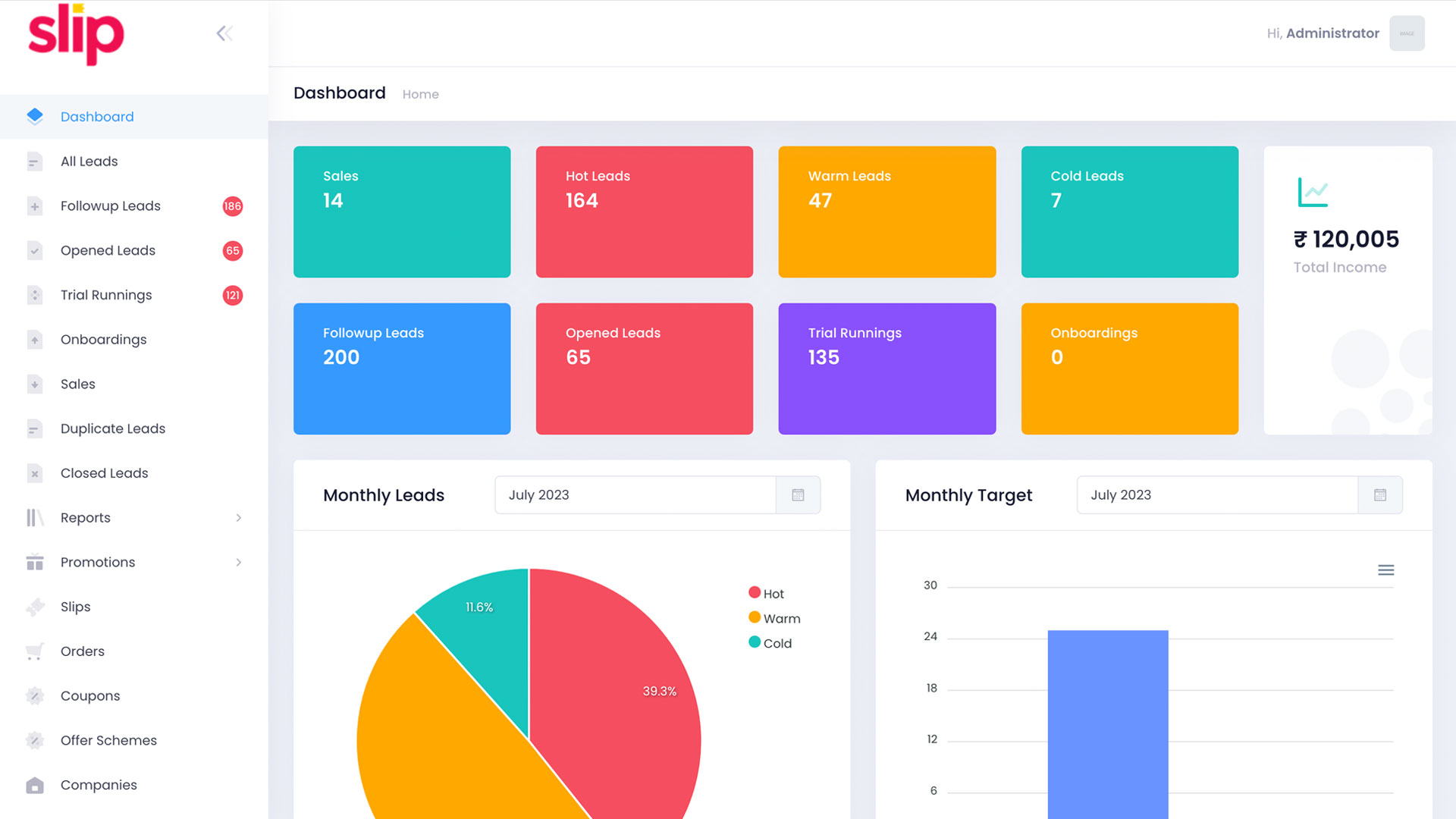Toggle the Warm series in pie legend
The width and height of the screenshot is (1456, 819).
[774, 618]
